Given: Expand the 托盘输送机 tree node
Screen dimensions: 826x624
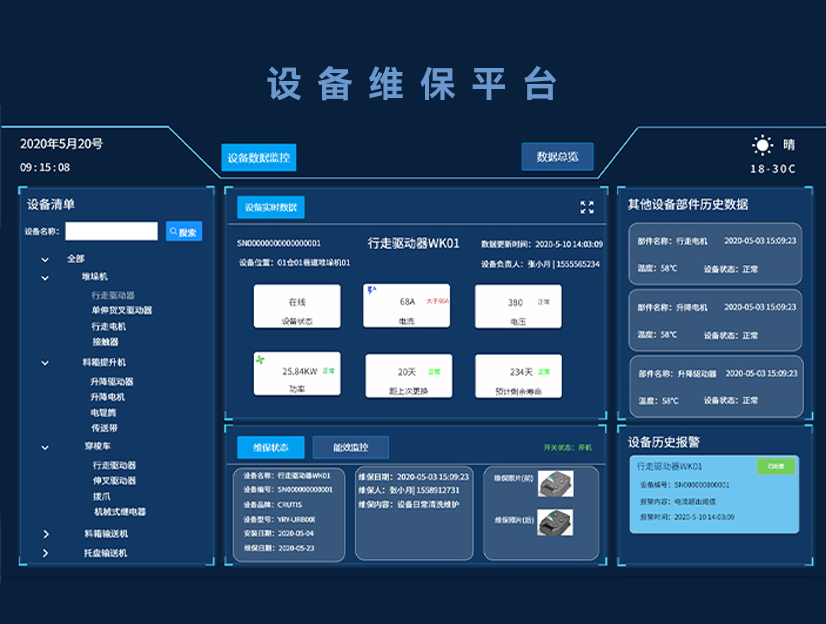Looking at the screenshot, I should point(45,553).
